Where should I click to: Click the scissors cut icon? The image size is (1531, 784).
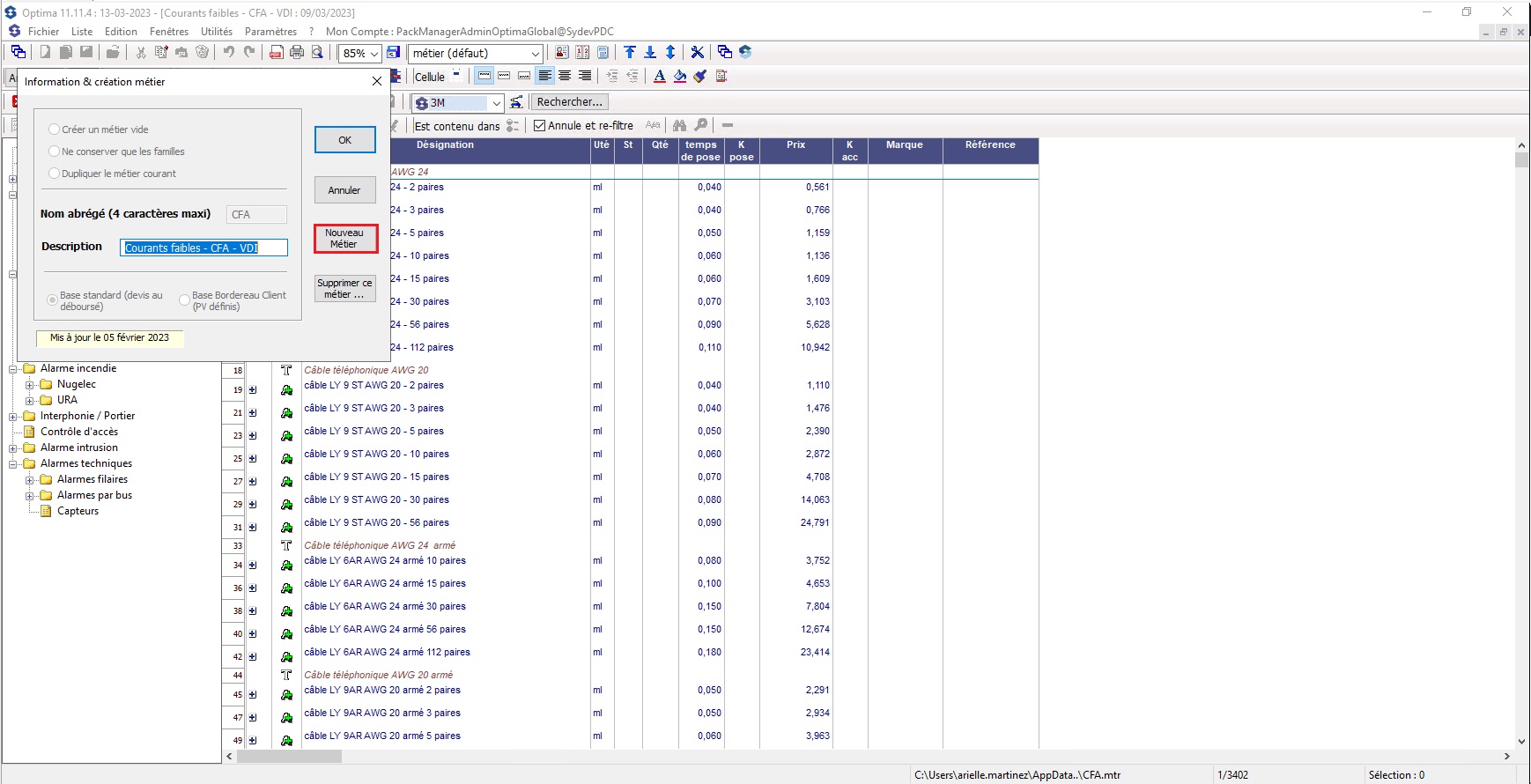[141, 52]
